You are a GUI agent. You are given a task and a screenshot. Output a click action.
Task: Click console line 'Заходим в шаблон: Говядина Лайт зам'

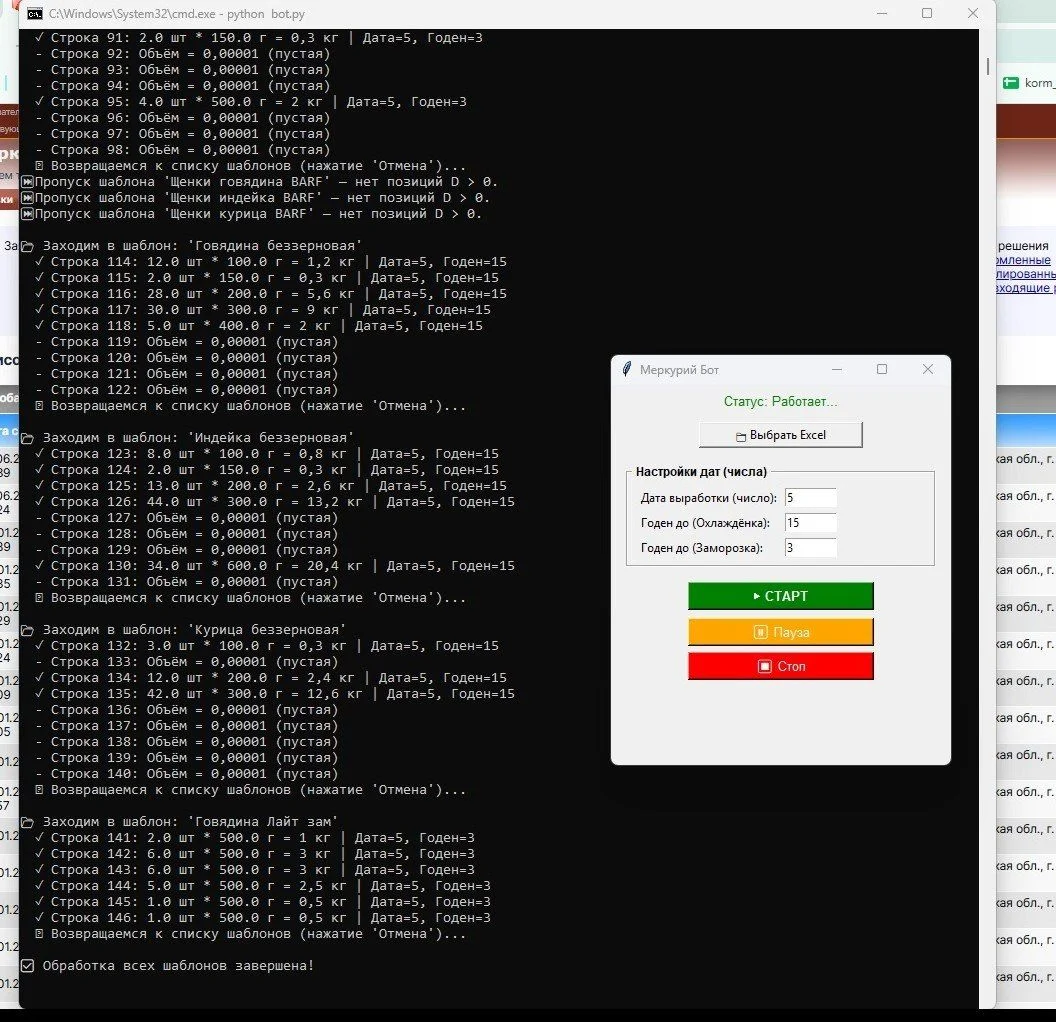(x=180, y=821)
